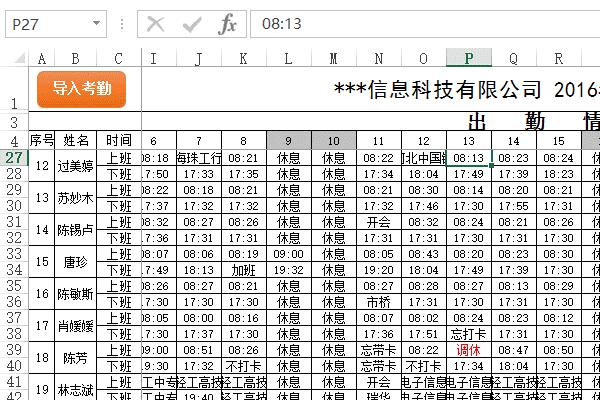Click the 19:32 cell in column L
This screenshot has width=600, height=400.
(289, 270)
